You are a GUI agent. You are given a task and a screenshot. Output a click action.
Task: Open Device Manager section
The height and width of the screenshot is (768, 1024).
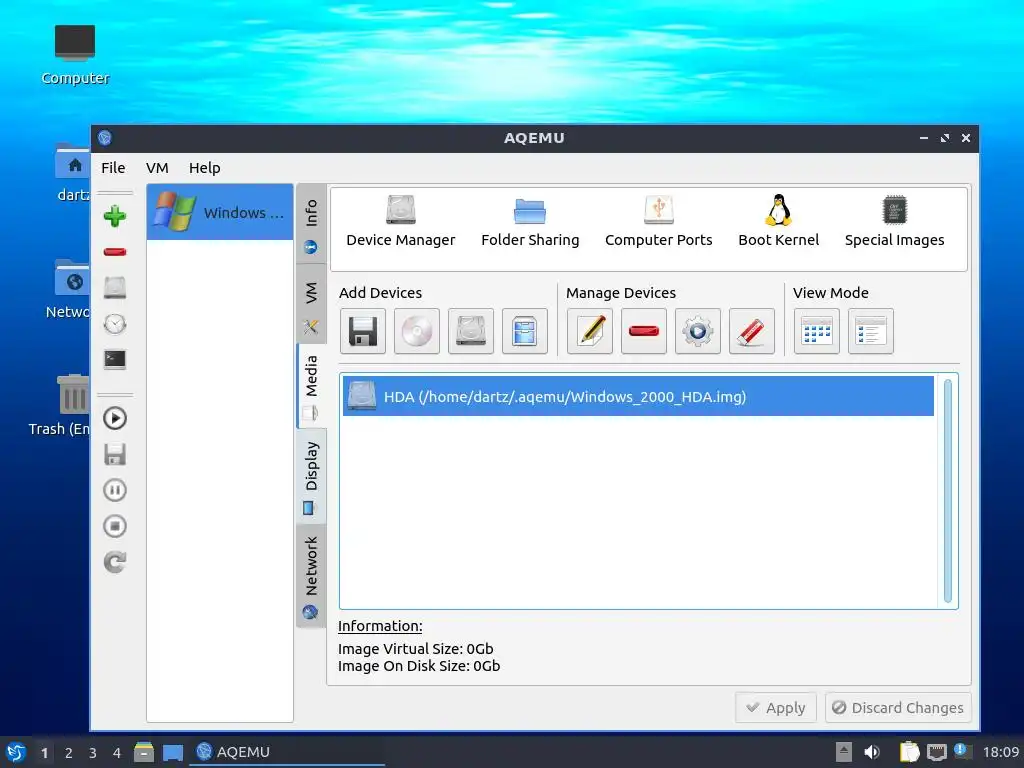[400, 222]
